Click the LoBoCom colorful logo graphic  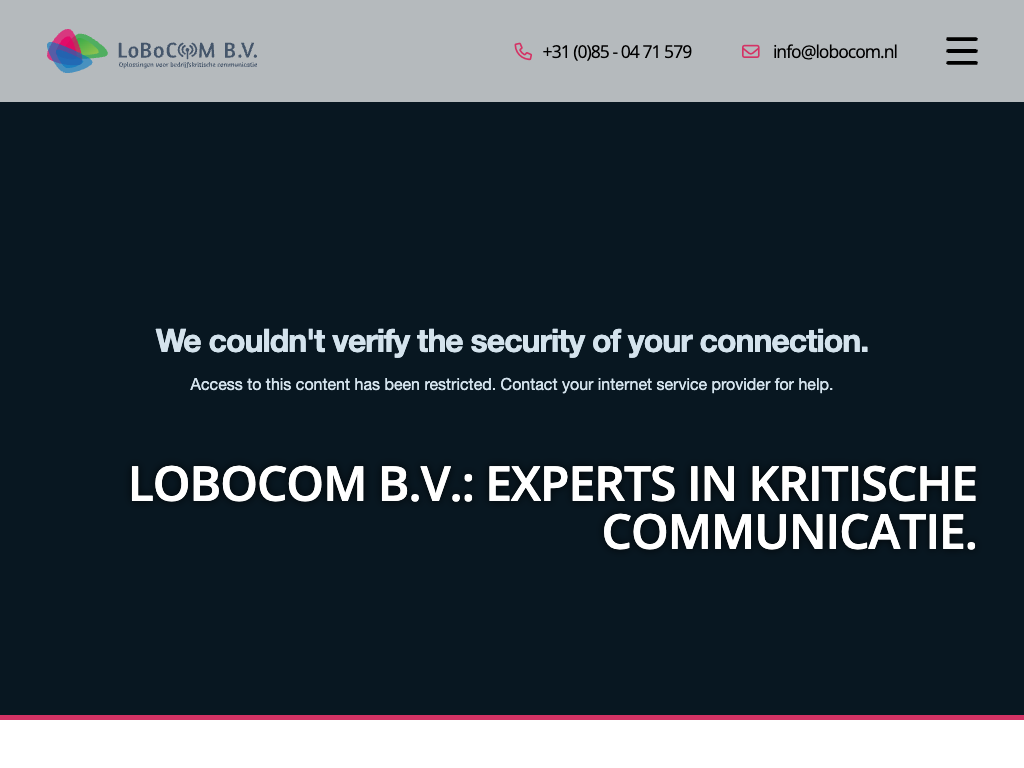76,51
